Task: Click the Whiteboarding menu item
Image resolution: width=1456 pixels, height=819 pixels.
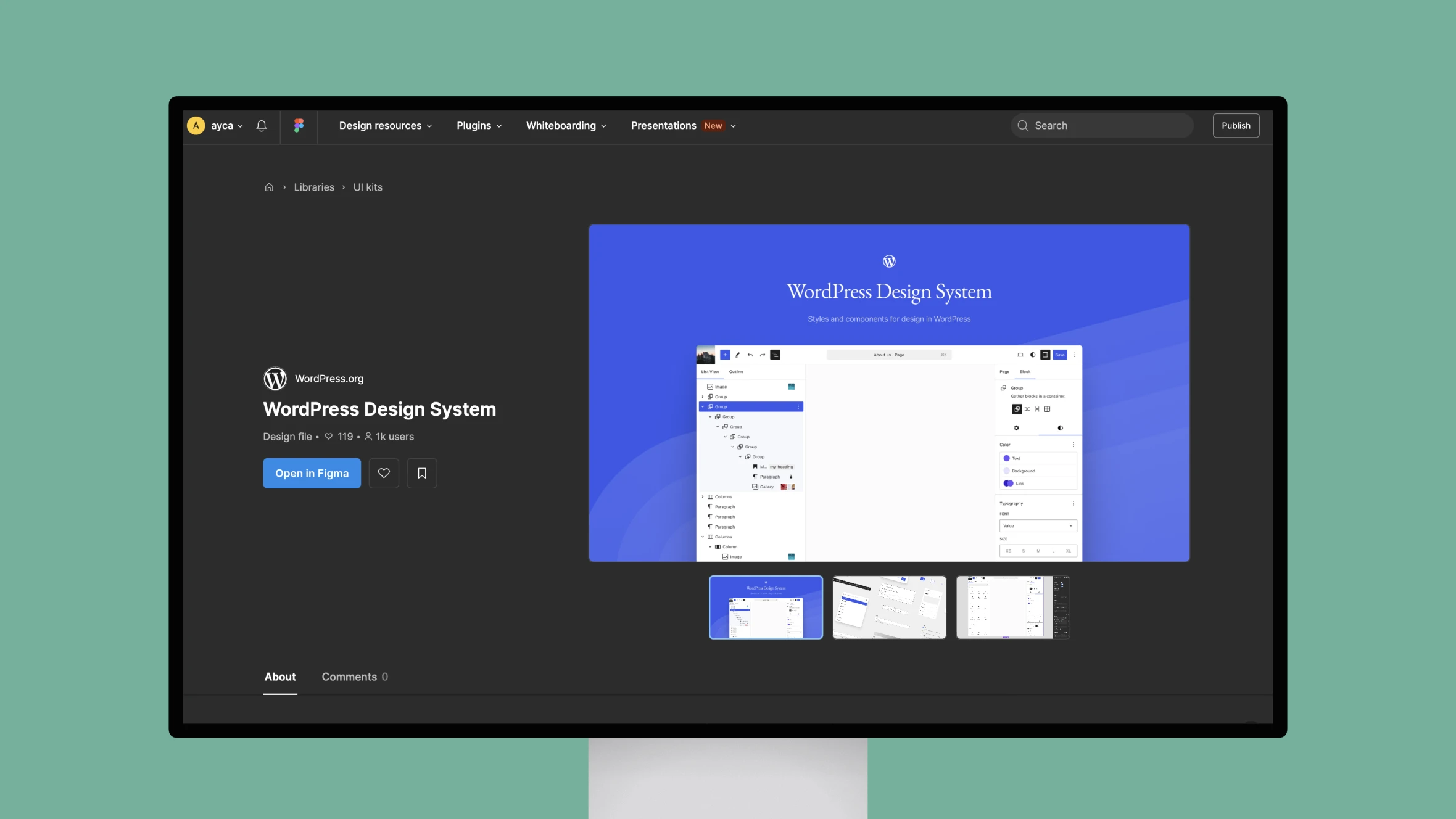Action: click(560, 125)
